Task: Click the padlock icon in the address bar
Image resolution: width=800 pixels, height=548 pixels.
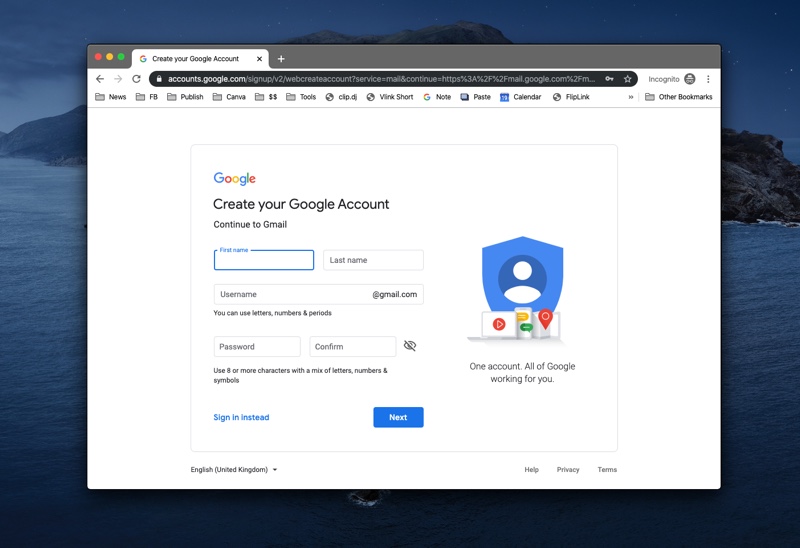Action: point(159,79)
